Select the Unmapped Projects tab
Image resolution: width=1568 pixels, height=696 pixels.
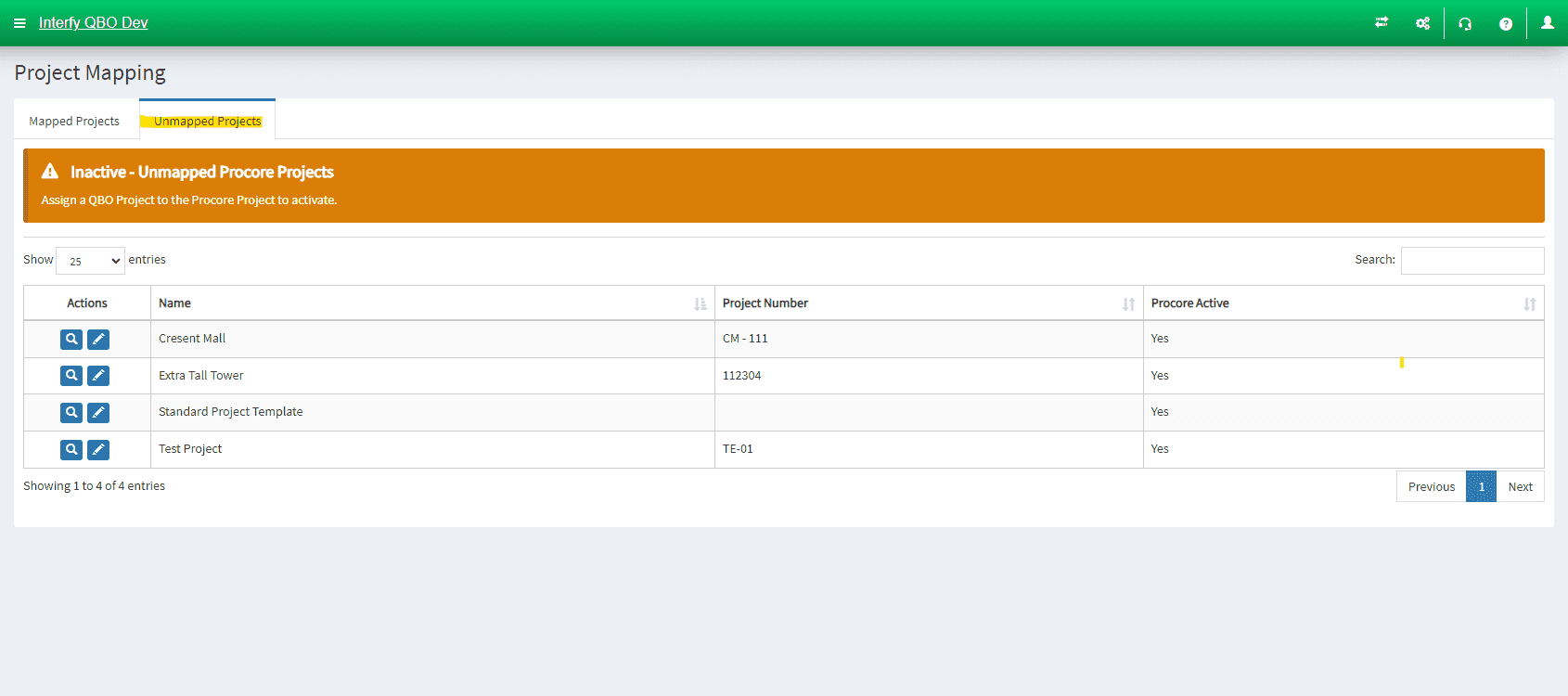pyautogui.click(x=208, y=122)
